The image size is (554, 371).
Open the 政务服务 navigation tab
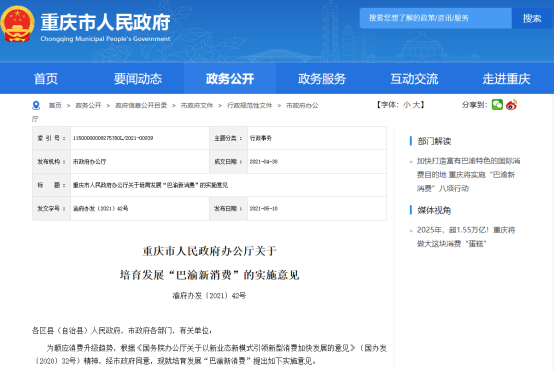coord(322,78)
